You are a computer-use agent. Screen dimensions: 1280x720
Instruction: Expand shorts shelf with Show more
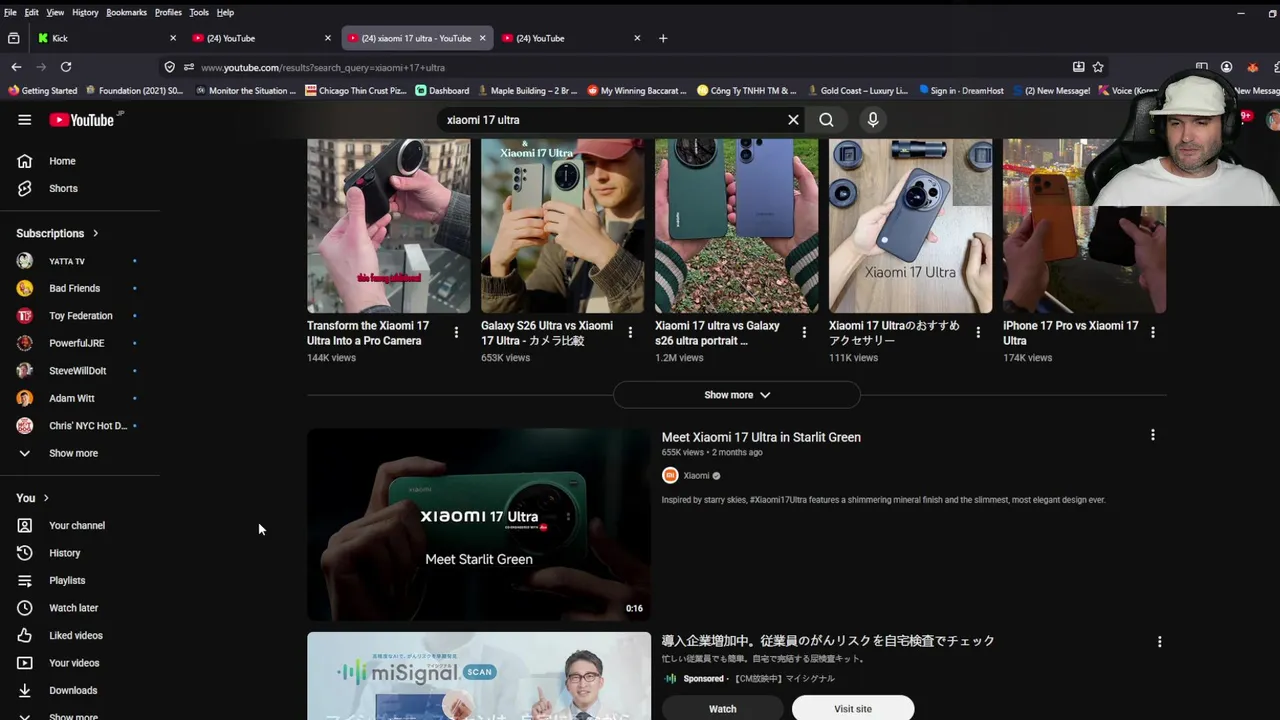(737, 395)
